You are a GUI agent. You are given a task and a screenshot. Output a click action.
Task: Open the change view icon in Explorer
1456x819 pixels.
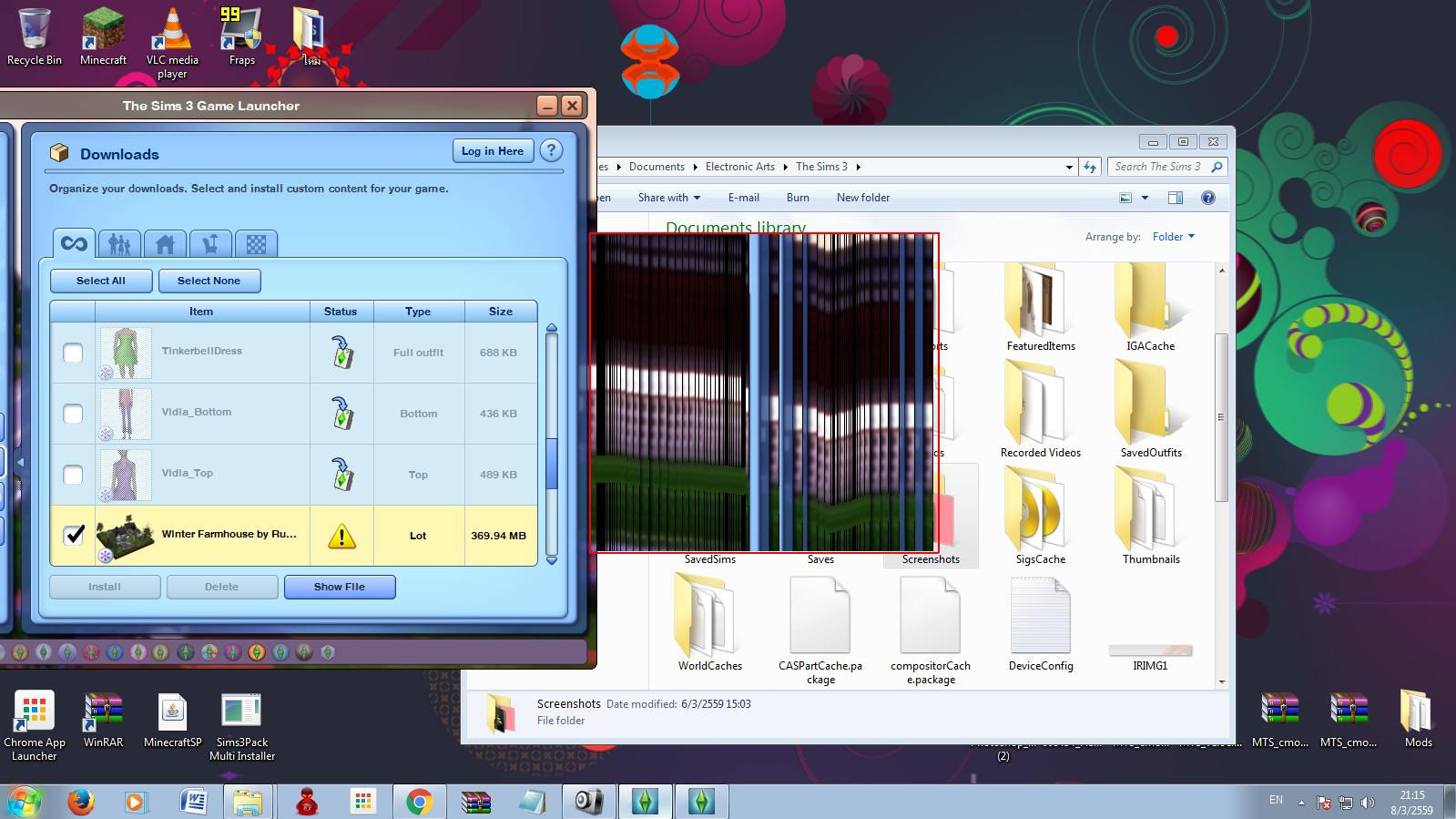[x=1125, y=198]
